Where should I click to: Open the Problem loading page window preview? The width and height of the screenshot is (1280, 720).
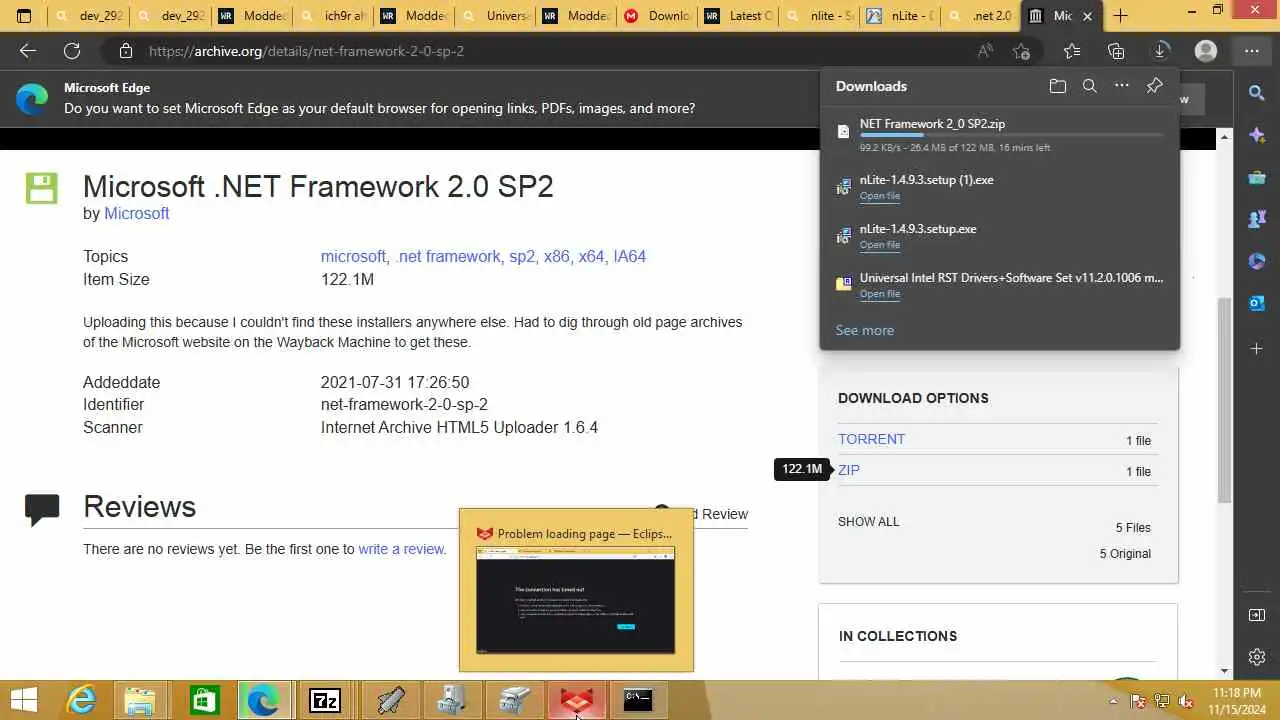[576, 590]
